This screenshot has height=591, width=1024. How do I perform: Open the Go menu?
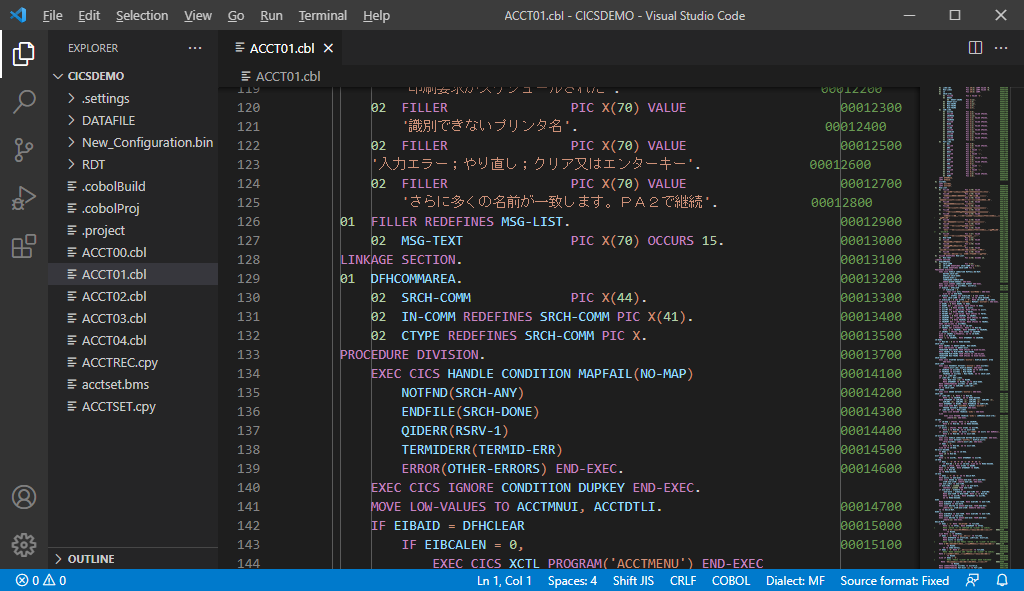tap(236, 16)
